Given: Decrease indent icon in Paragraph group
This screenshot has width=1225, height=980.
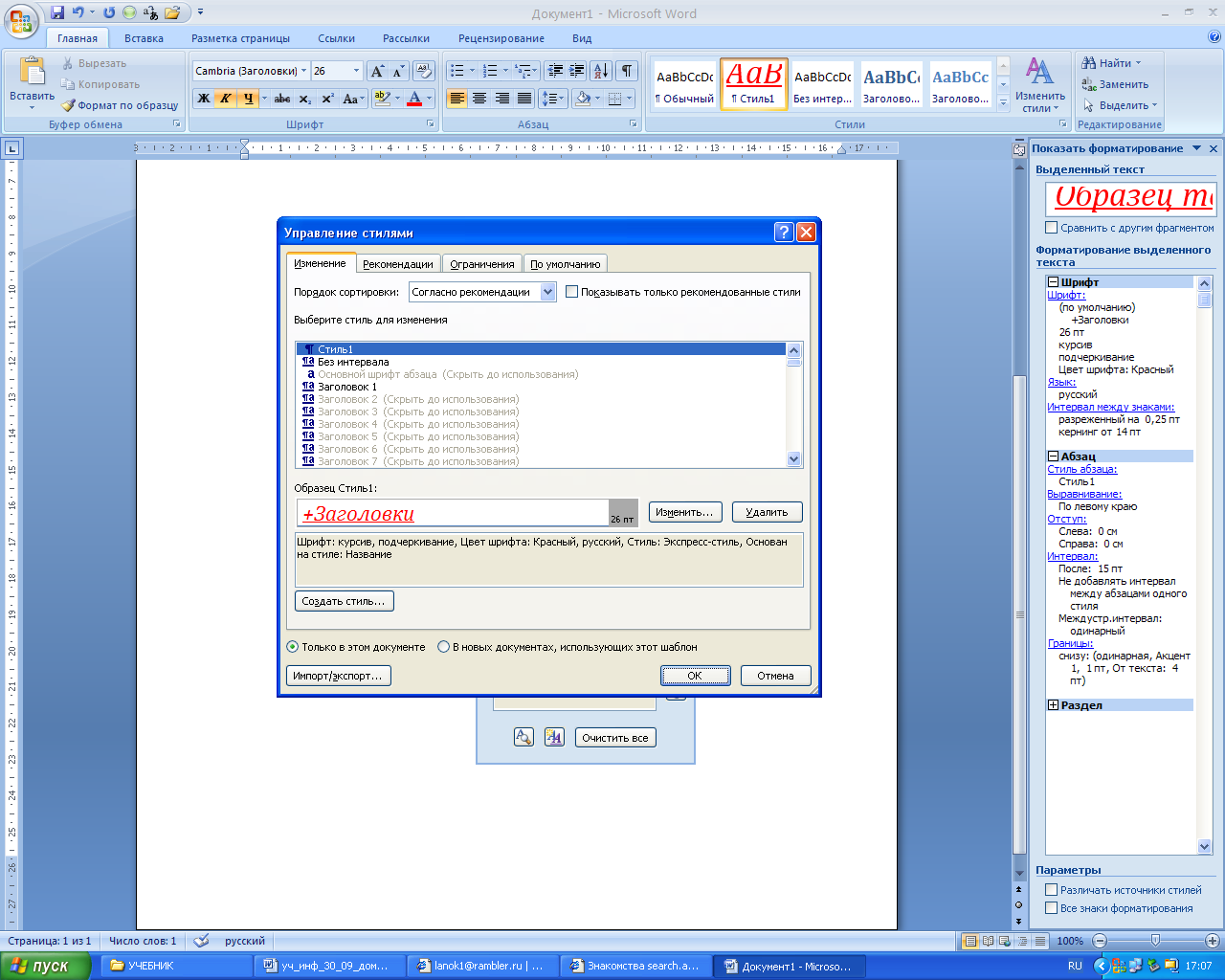Looking at the screenshot, I should [554, 71].
